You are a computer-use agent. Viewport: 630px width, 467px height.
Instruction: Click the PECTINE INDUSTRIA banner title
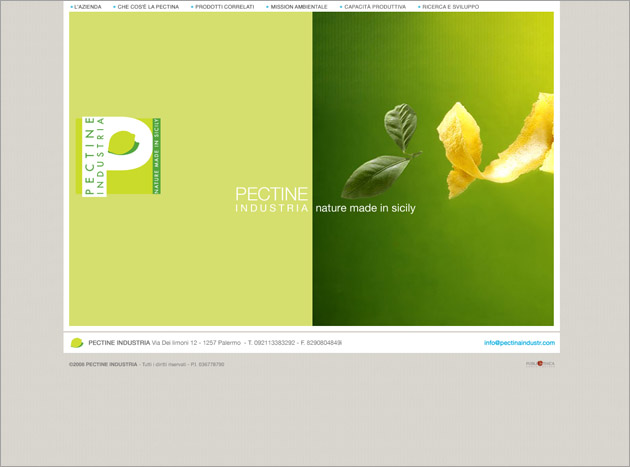[272, 199]
